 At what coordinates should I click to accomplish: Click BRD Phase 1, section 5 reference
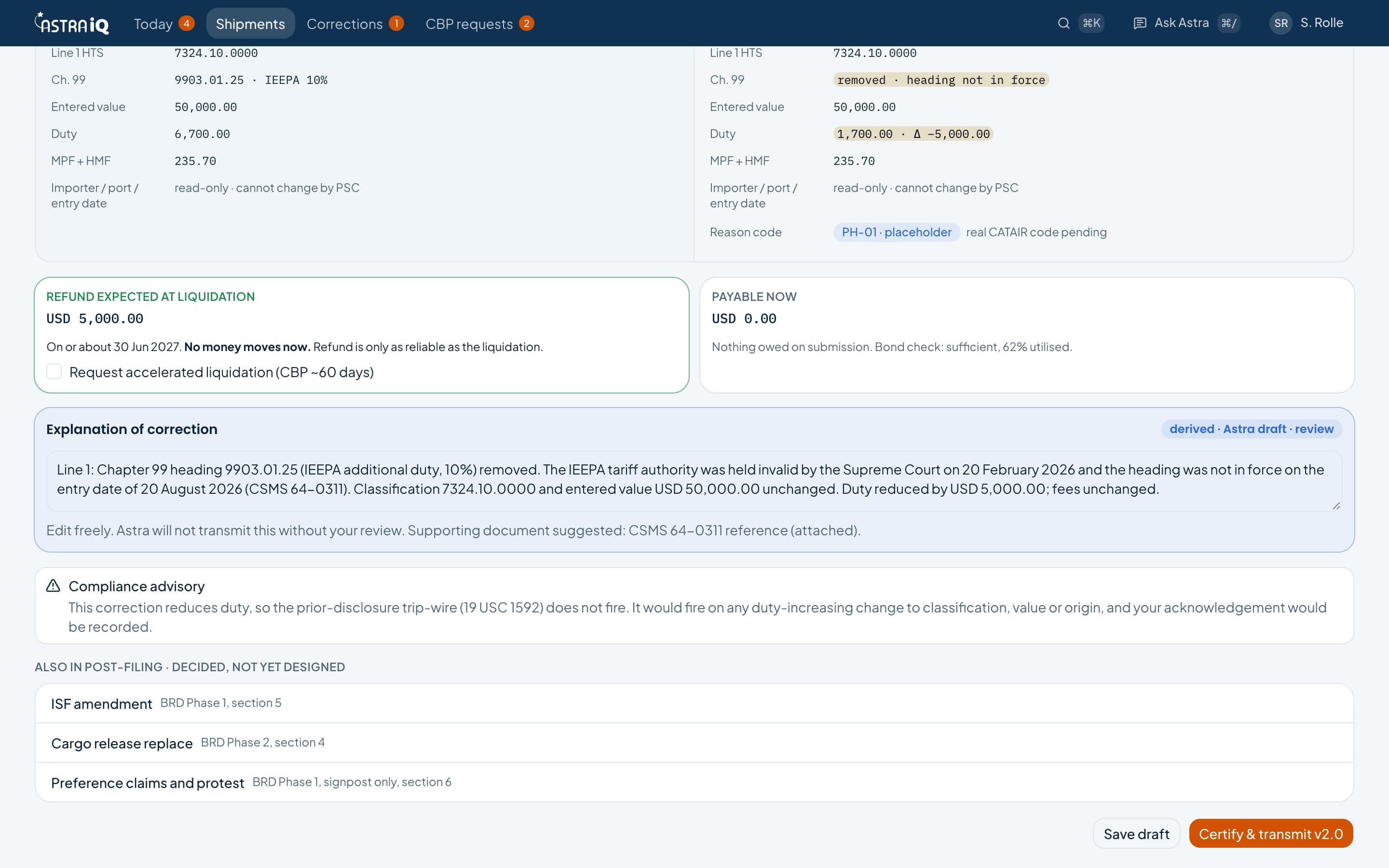tap(220, 703)
